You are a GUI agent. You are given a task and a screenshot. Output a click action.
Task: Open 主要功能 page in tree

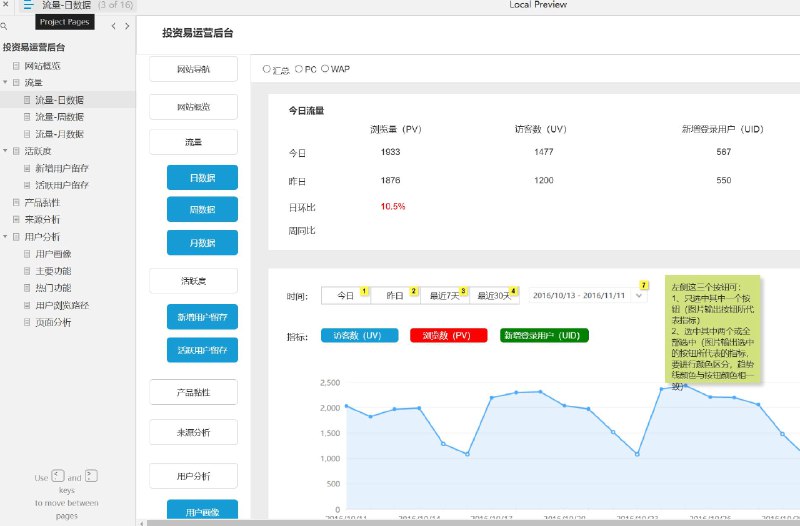coord(53,271)
